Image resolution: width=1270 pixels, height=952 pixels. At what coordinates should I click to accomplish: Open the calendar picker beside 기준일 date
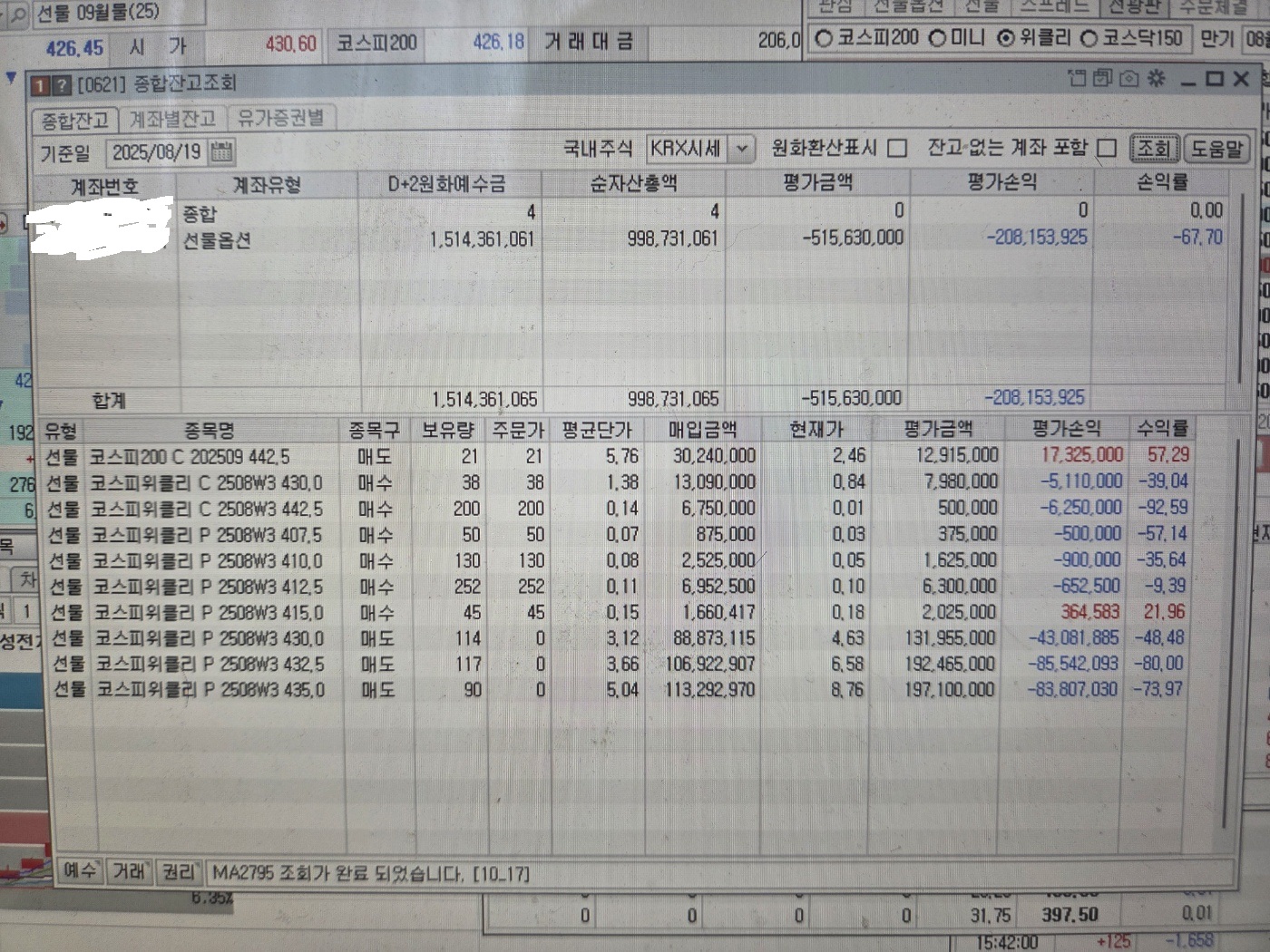(x=222, y=151)
